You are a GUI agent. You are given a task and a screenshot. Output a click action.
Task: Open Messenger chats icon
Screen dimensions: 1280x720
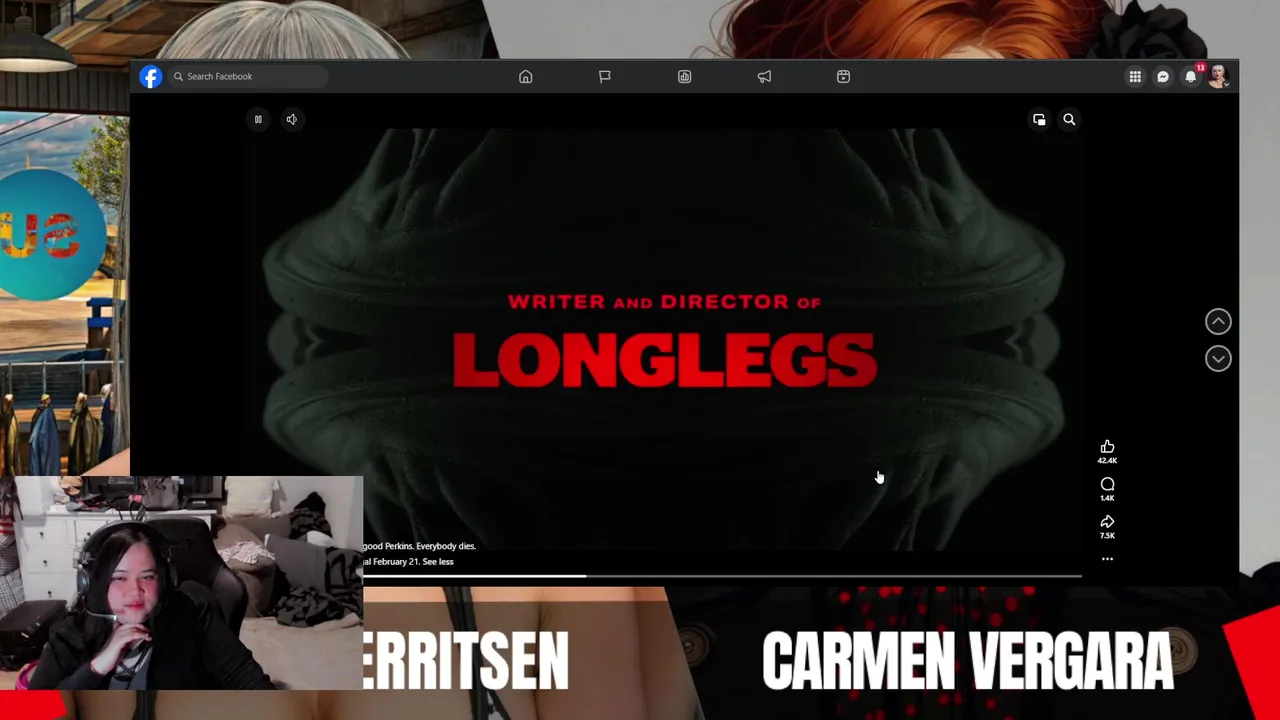tap(1163, 77)
